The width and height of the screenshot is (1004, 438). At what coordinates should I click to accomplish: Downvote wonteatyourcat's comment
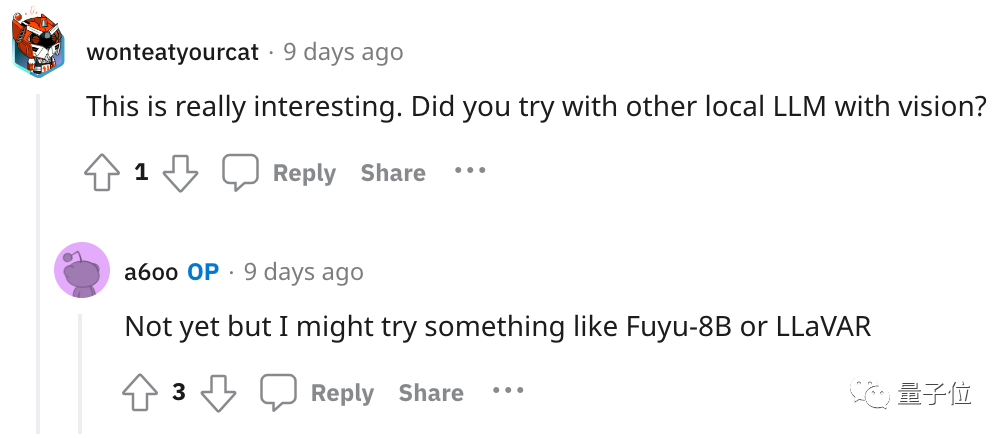pos(180,173)
